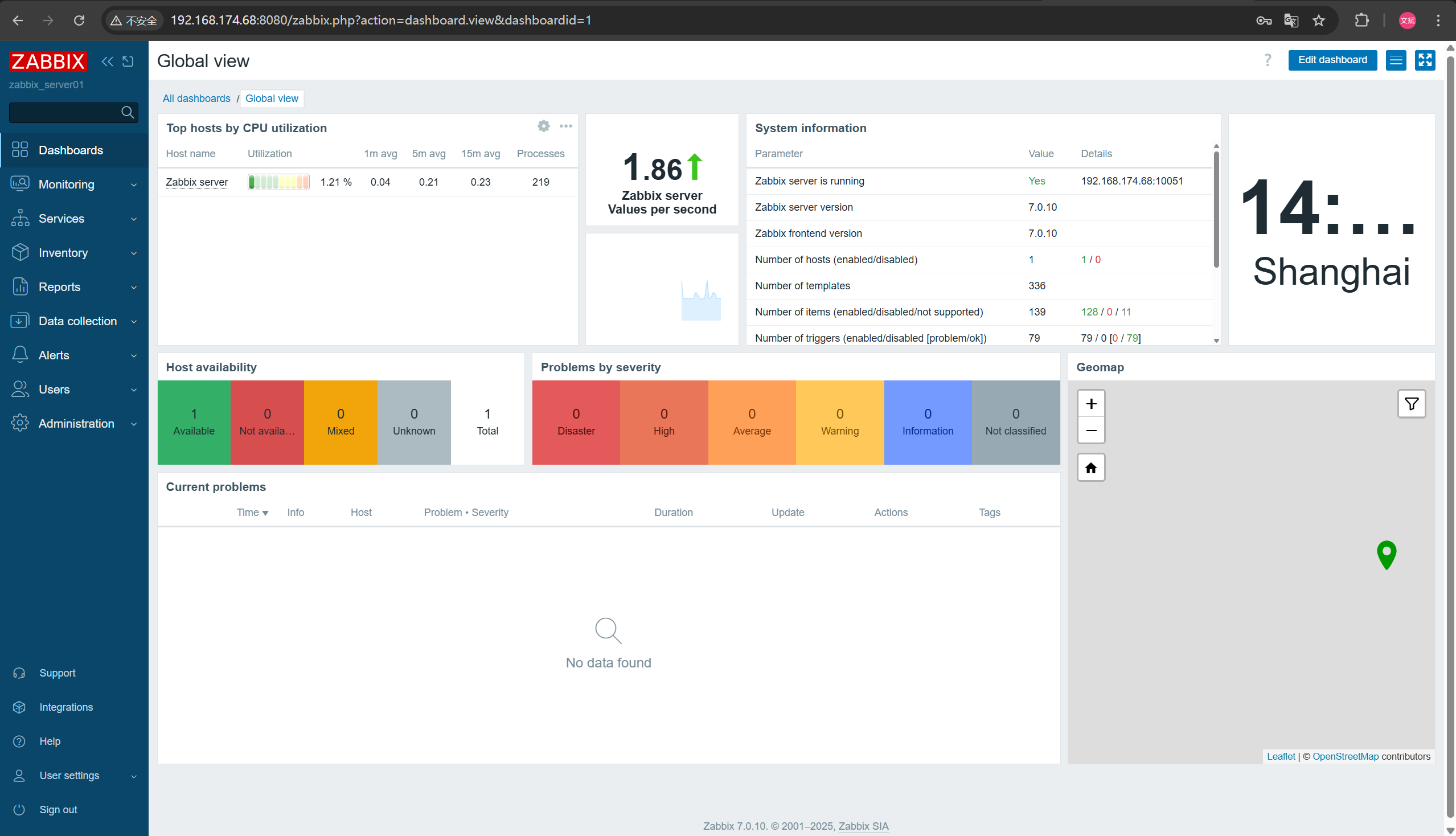
Task: Expand the Users menu
Action: (74, 390)
